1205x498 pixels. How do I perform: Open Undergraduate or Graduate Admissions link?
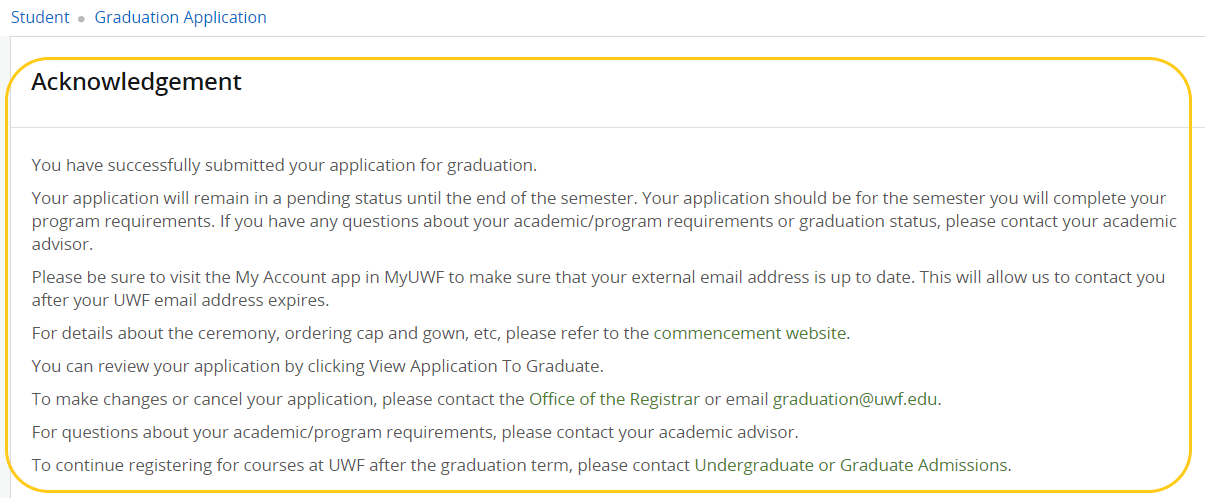coord(851,465)
